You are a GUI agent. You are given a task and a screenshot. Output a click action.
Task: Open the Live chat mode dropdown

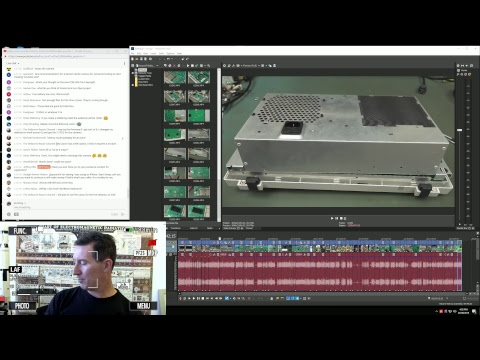(13, 63)
